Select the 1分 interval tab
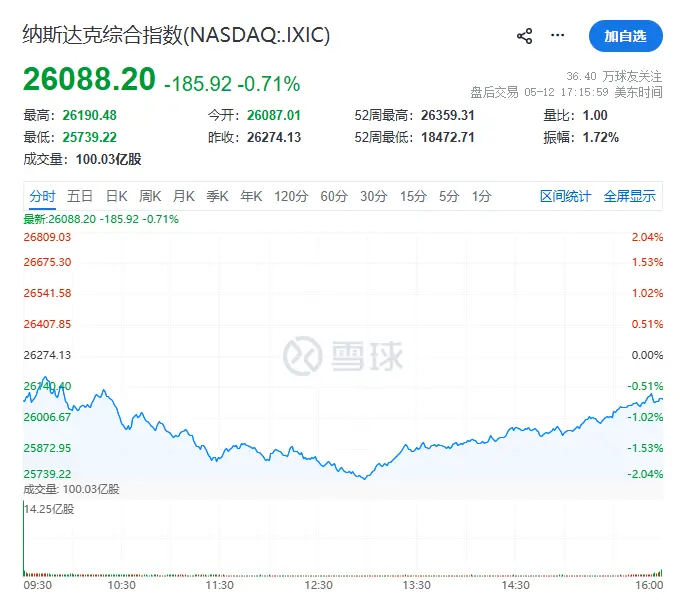The width and height of the screenshot is (680, 603). 481,196
